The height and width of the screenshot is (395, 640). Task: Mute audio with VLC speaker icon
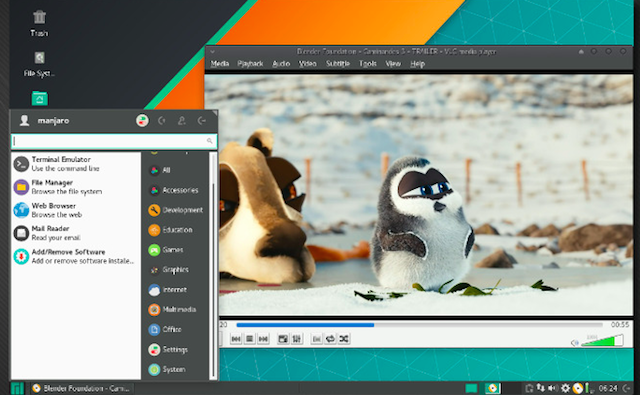[x=575, y=343]
